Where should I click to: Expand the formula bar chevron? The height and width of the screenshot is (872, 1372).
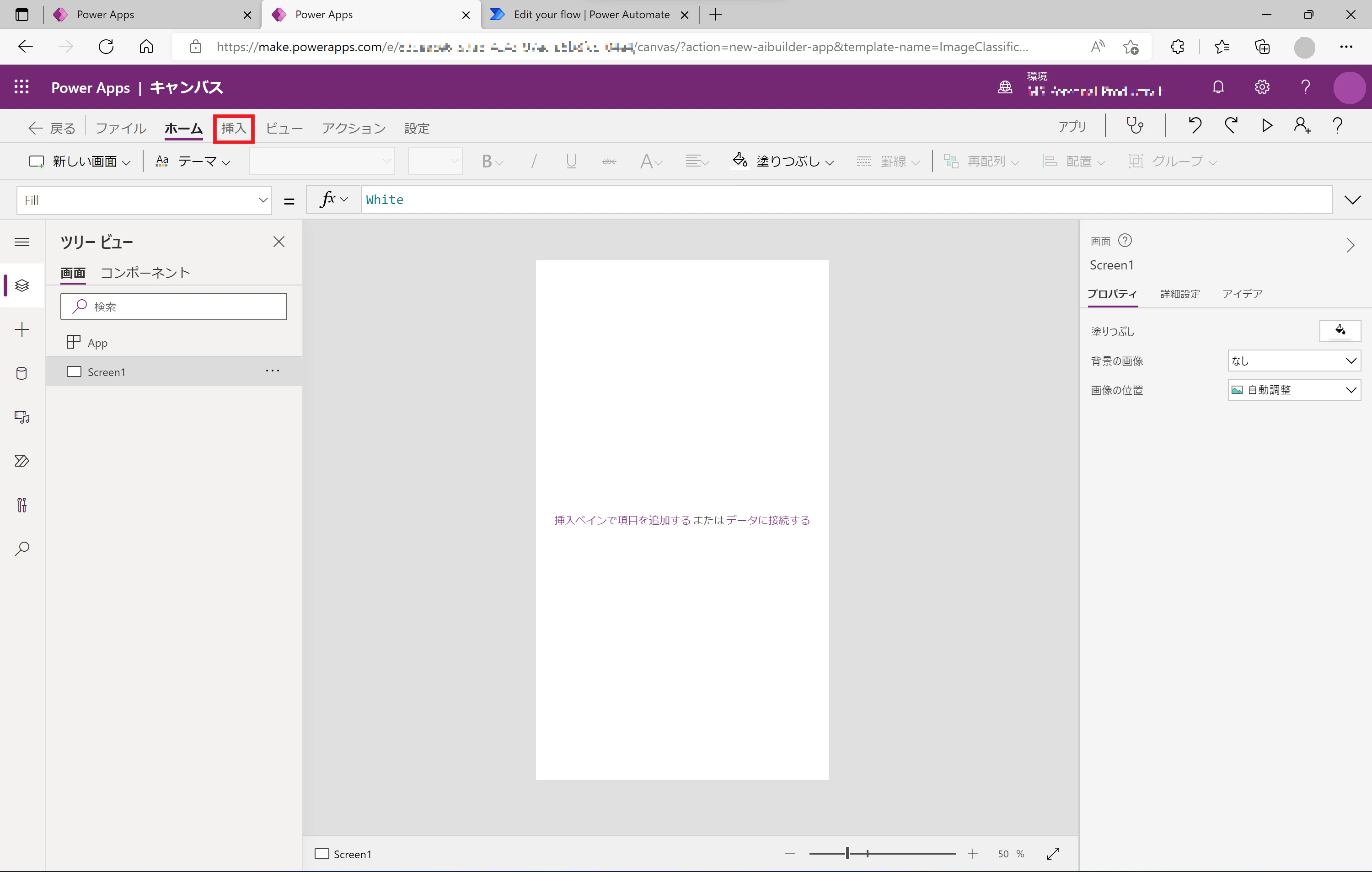coord(1352,200)
